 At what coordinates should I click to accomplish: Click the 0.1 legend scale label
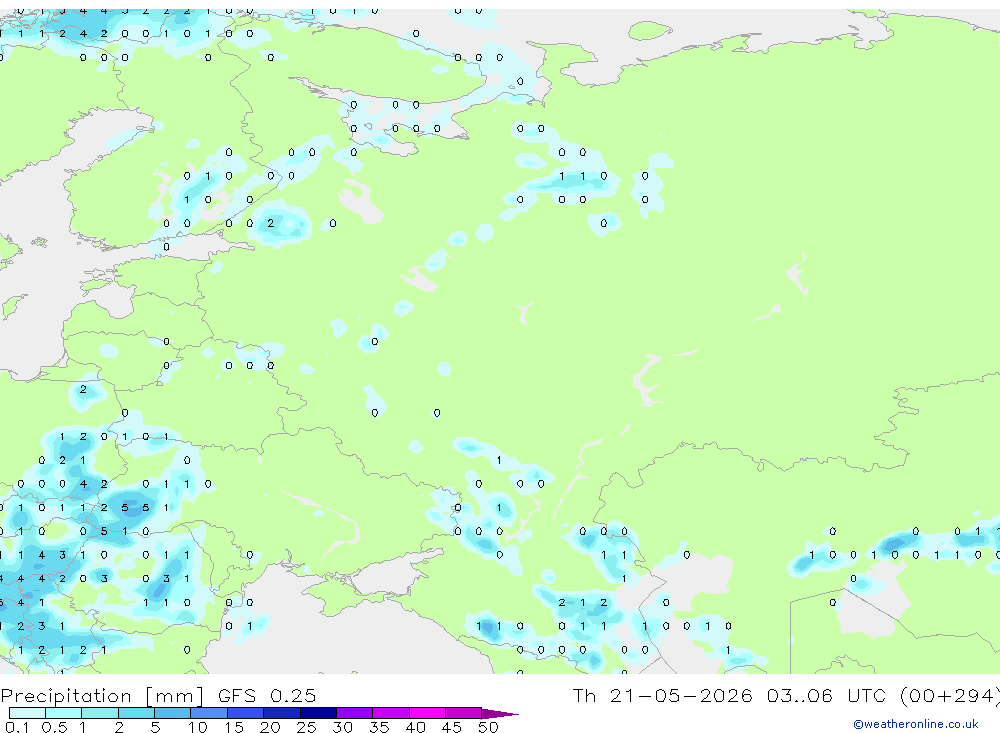click(17, 727)
